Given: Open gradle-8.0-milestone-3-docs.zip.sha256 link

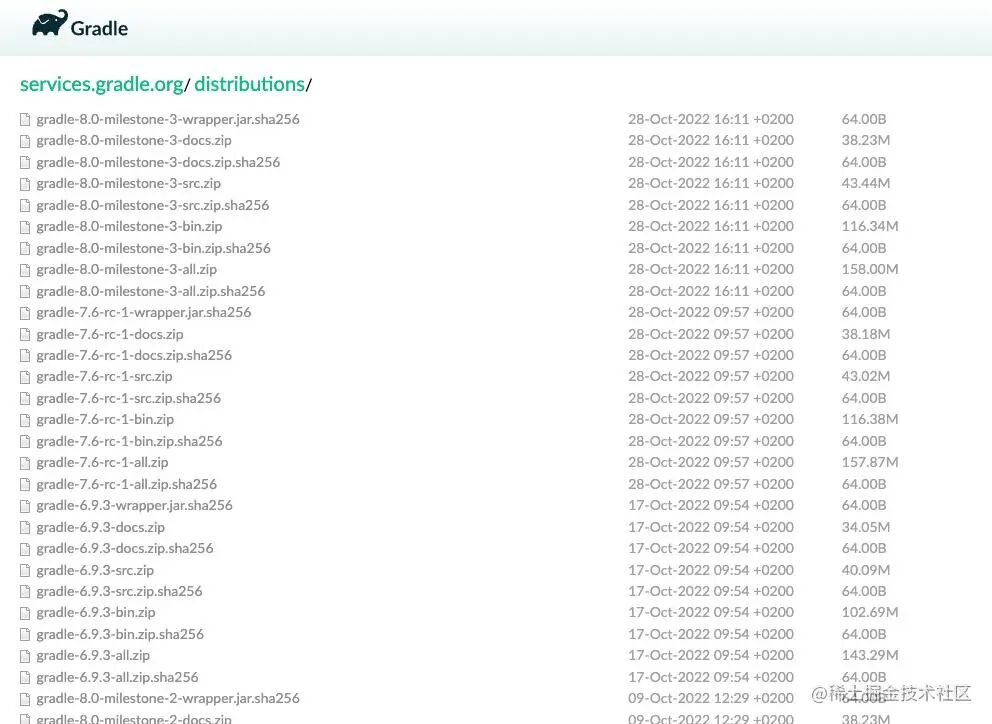Looking at the screenshot, I should coord(158,162).
